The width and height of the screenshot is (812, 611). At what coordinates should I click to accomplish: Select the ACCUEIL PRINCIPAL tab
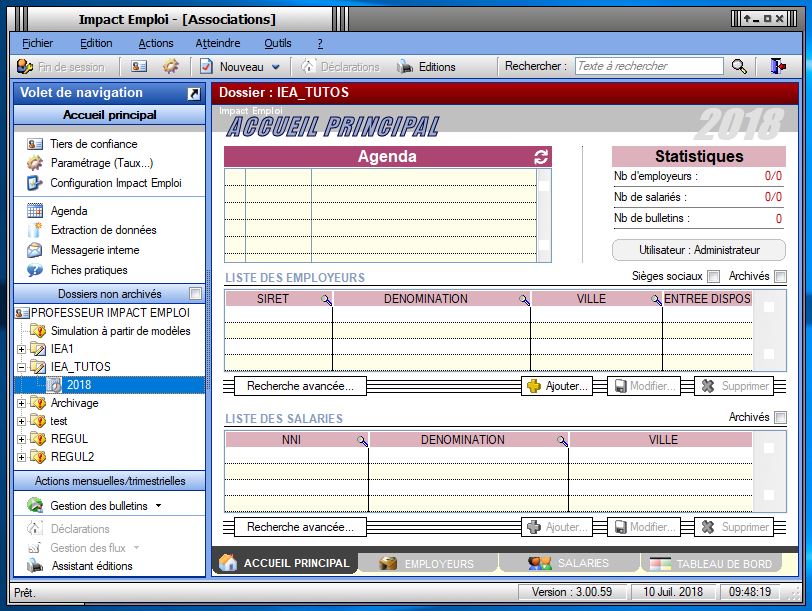point(285,563)
